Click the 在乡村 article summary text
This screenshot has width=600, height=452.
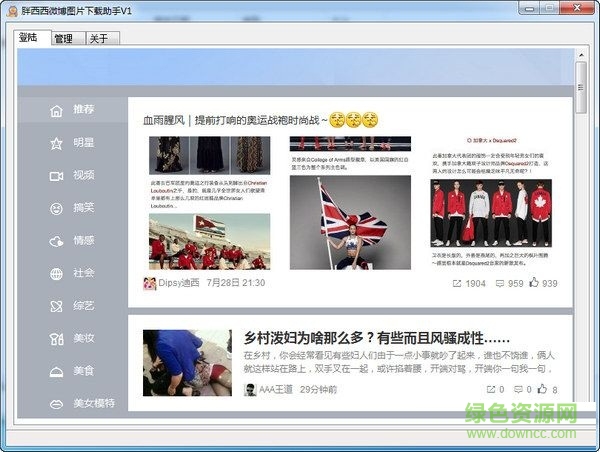tap(399, 362)
